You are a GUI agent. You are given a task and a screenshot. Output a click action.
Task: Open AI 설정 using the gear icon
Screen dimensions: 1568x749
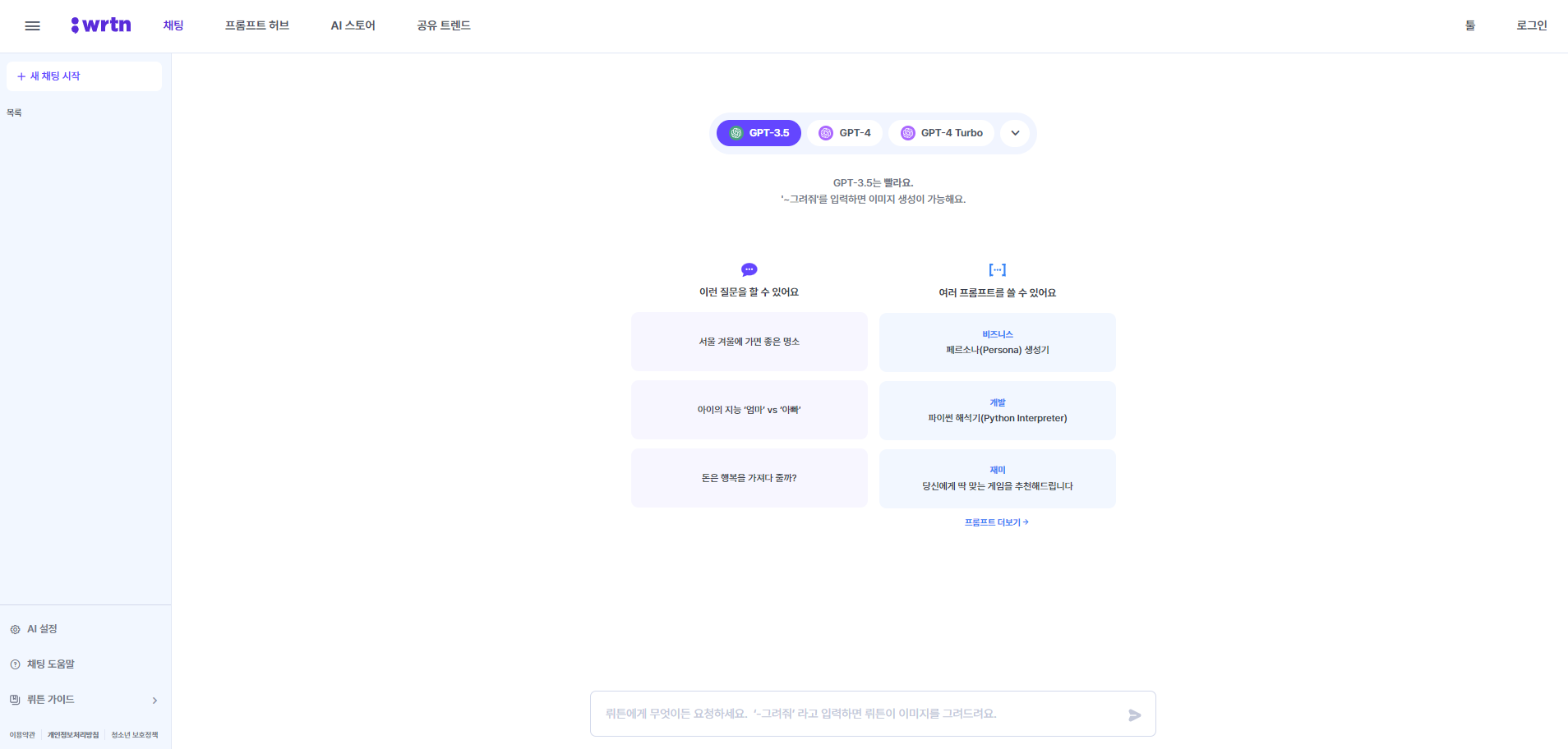pyautogui.click(x=15, y=628)
